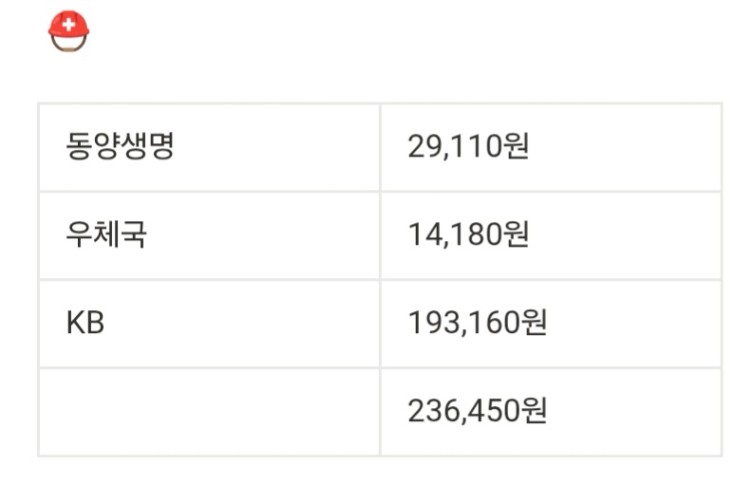Select the 우체국 cell
Image resolution: width=755 pixels, height=483 pixels.
(x=209, y=235)
